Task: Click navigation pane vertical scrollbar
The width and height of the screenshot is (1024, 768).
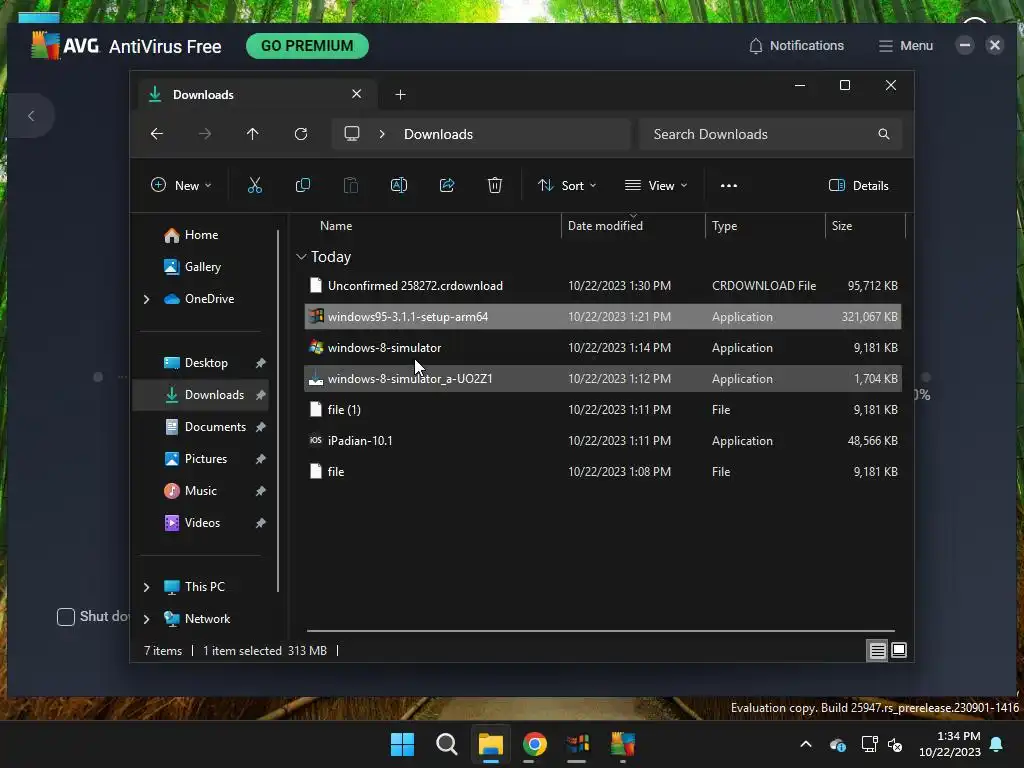Action: (278, 410)
